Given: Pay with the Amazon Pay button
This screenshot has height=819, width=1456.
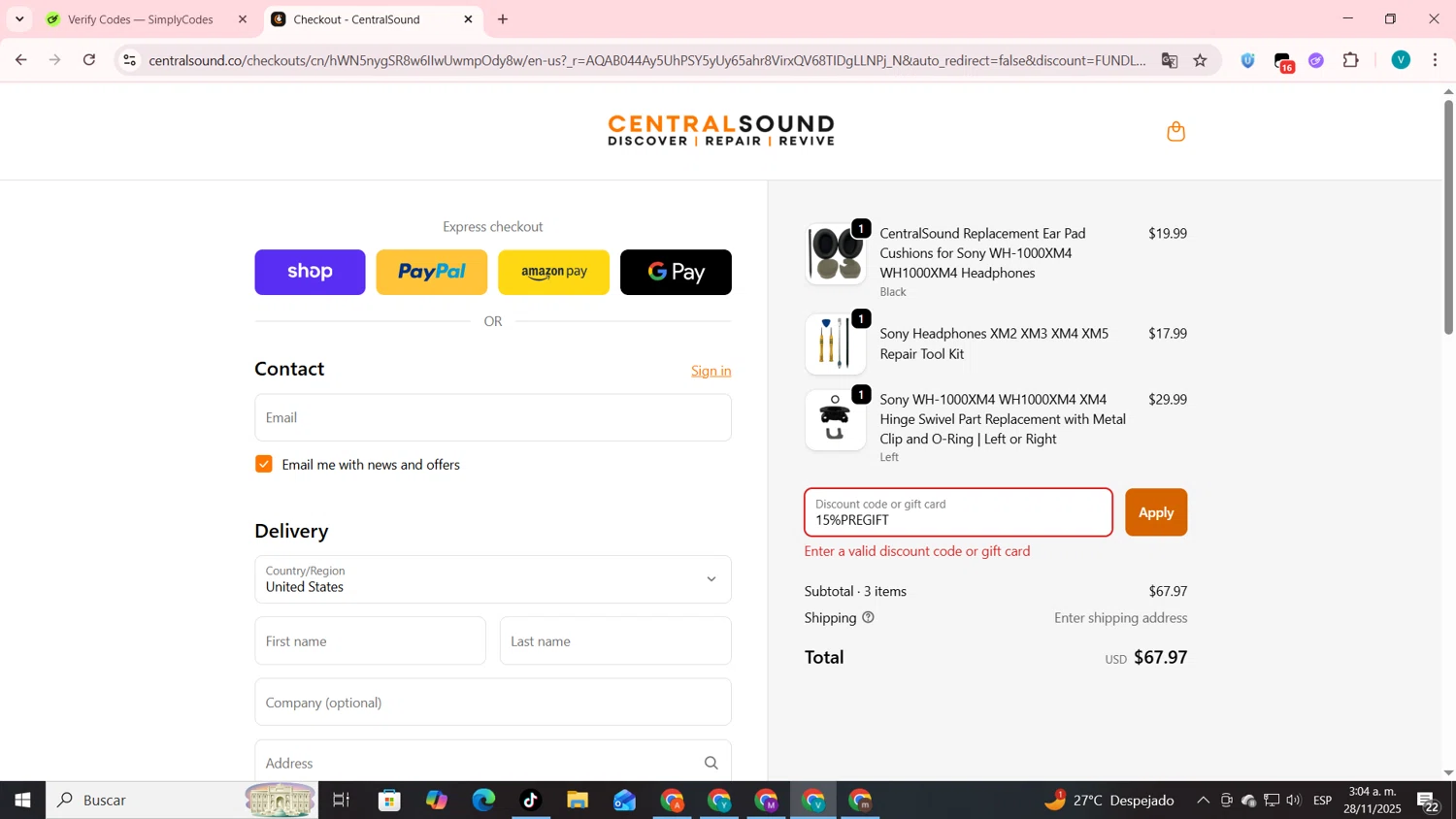Looking at the screenshot, I should 553,272.
